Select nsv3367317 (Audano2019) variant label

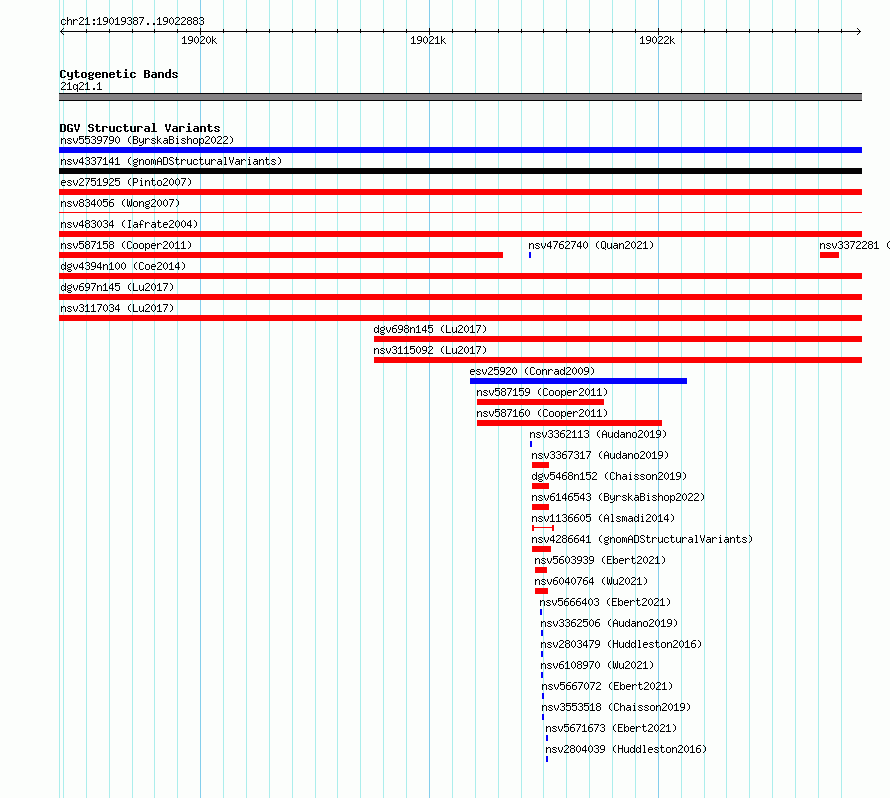(600, 455)
